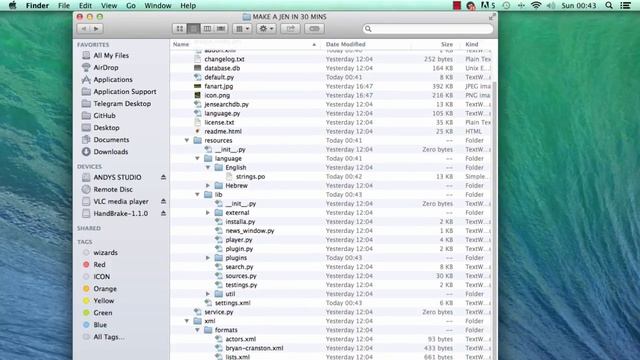Collapse the English folder

point(208,167)
